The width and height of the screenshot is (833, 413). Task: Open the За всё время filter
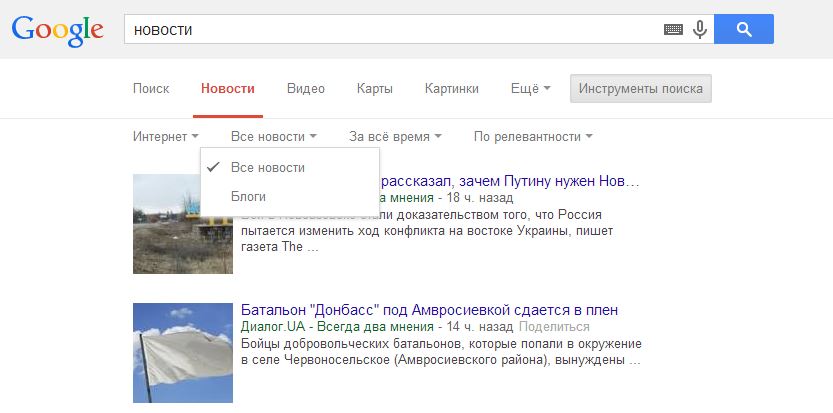click(x=395, y=136)
